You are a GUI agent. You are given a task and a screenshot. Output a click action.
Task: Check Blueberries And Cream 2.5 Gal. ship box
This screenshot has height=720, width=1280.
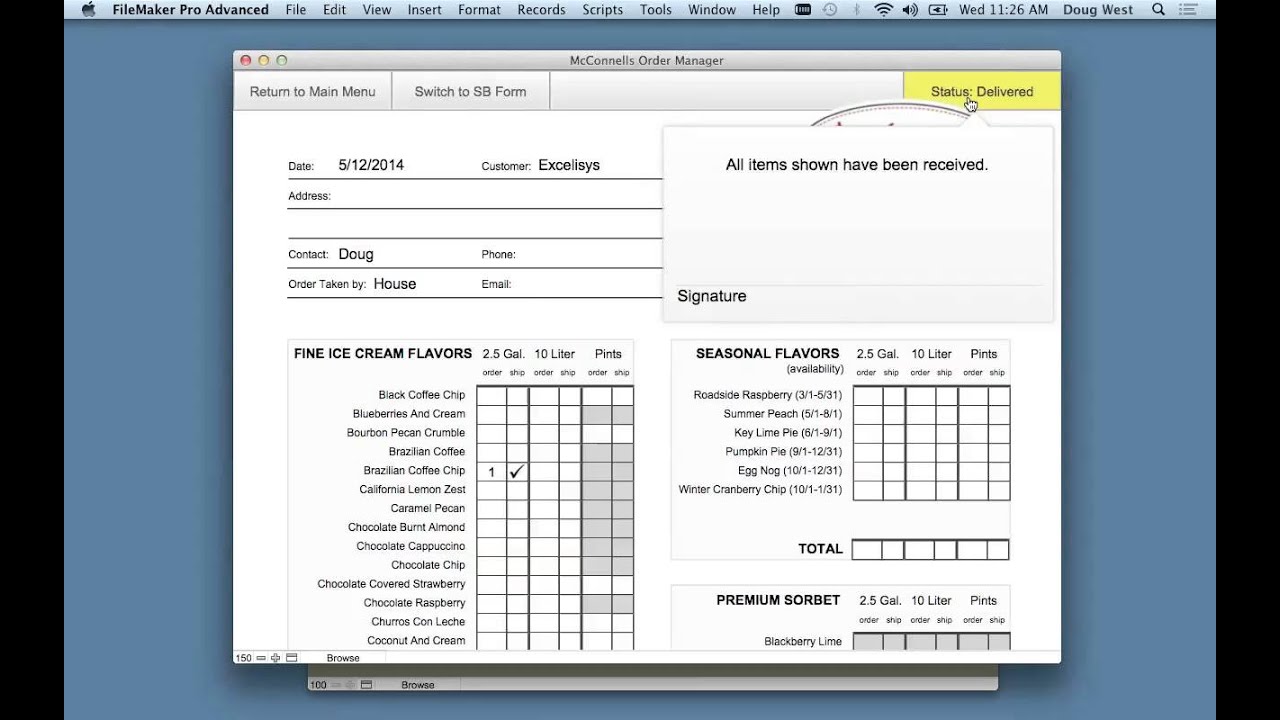point(517,414)
